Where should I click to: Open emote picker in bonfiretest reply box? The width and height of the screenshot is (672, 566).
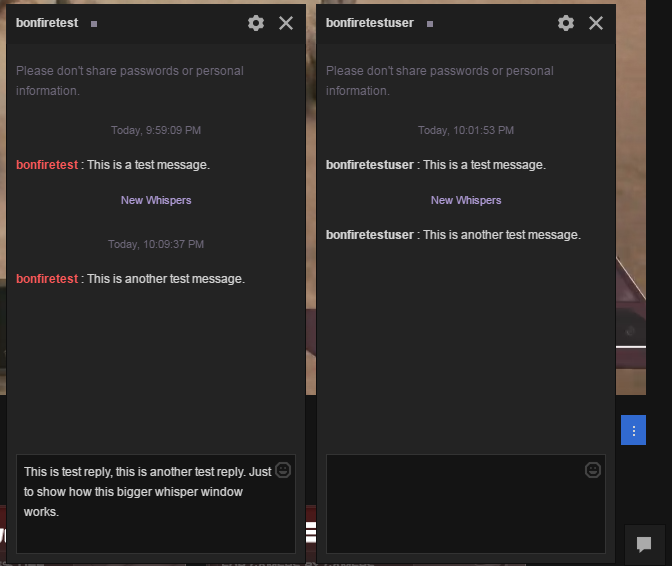coord(283,470)
